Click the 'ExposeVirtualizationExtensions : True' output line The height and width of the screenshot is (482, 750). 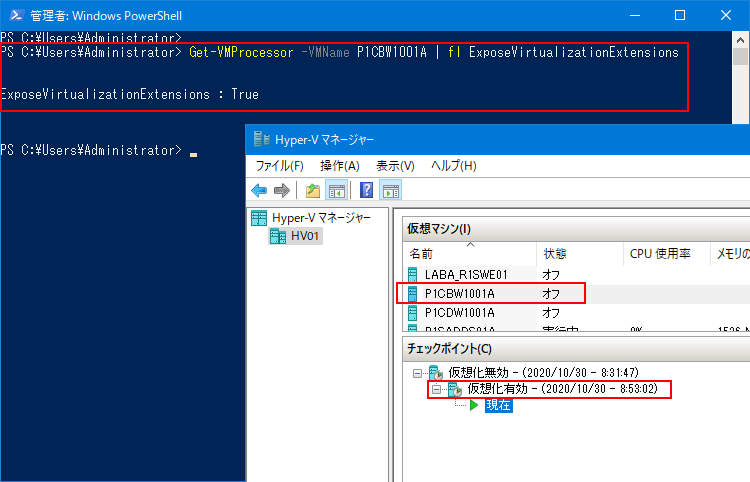(130, 94)
